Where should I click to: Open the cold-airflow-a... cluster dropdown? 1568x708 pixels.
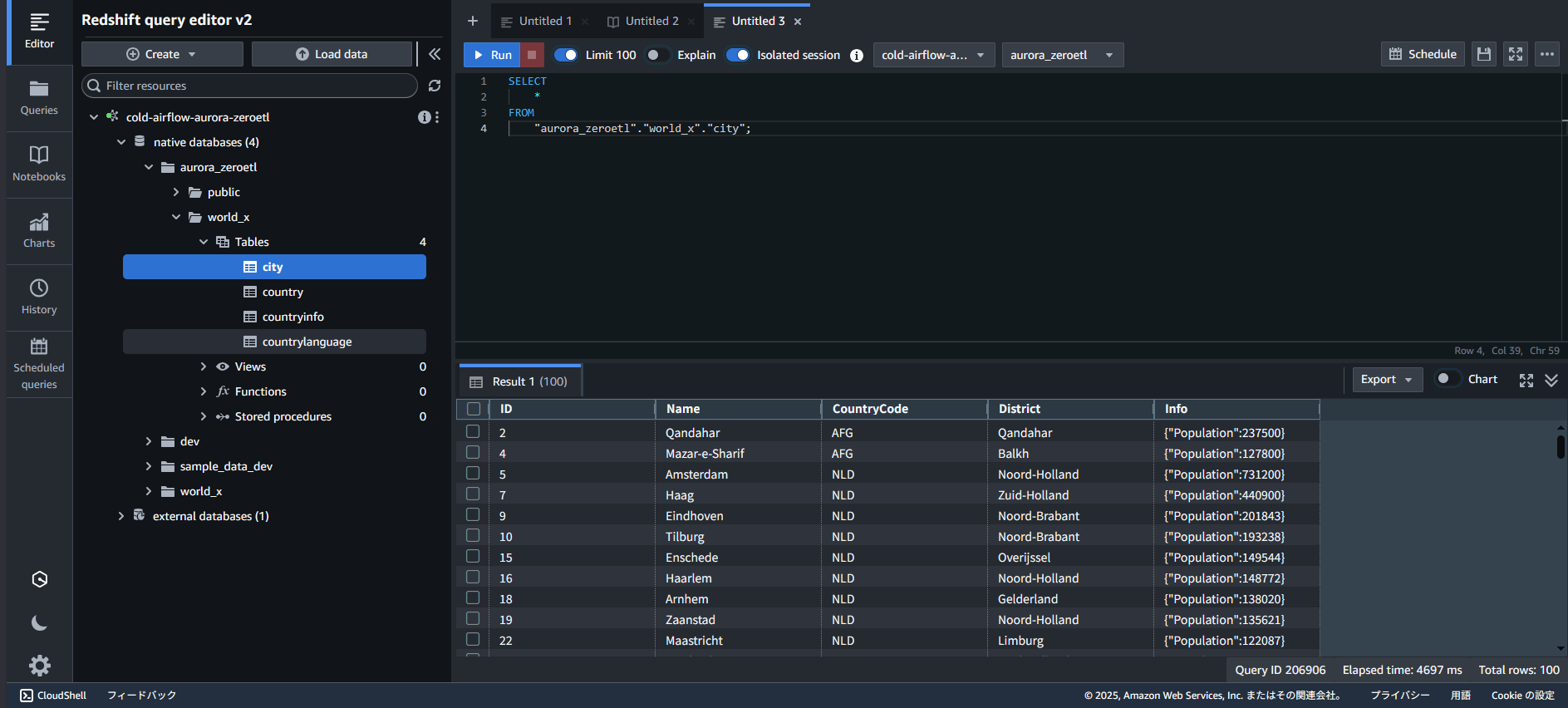pos(933,55)
